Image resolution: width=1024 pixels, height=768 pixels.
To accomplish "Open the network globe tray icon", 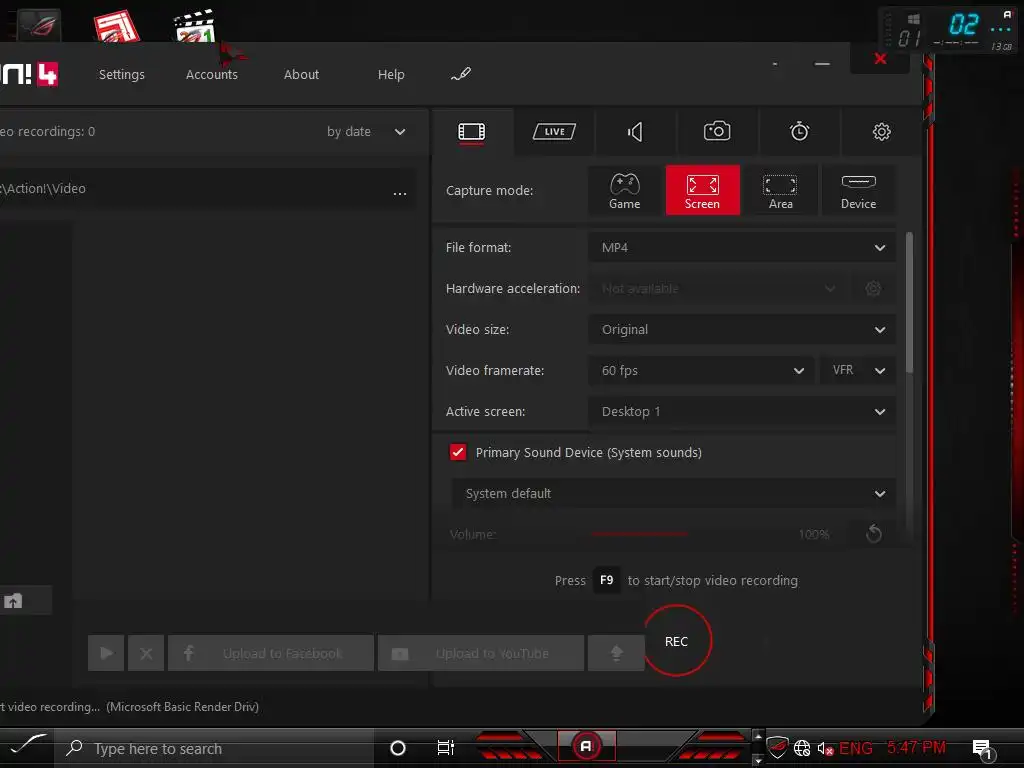I will pyautogui.click(x=802, y=748).
